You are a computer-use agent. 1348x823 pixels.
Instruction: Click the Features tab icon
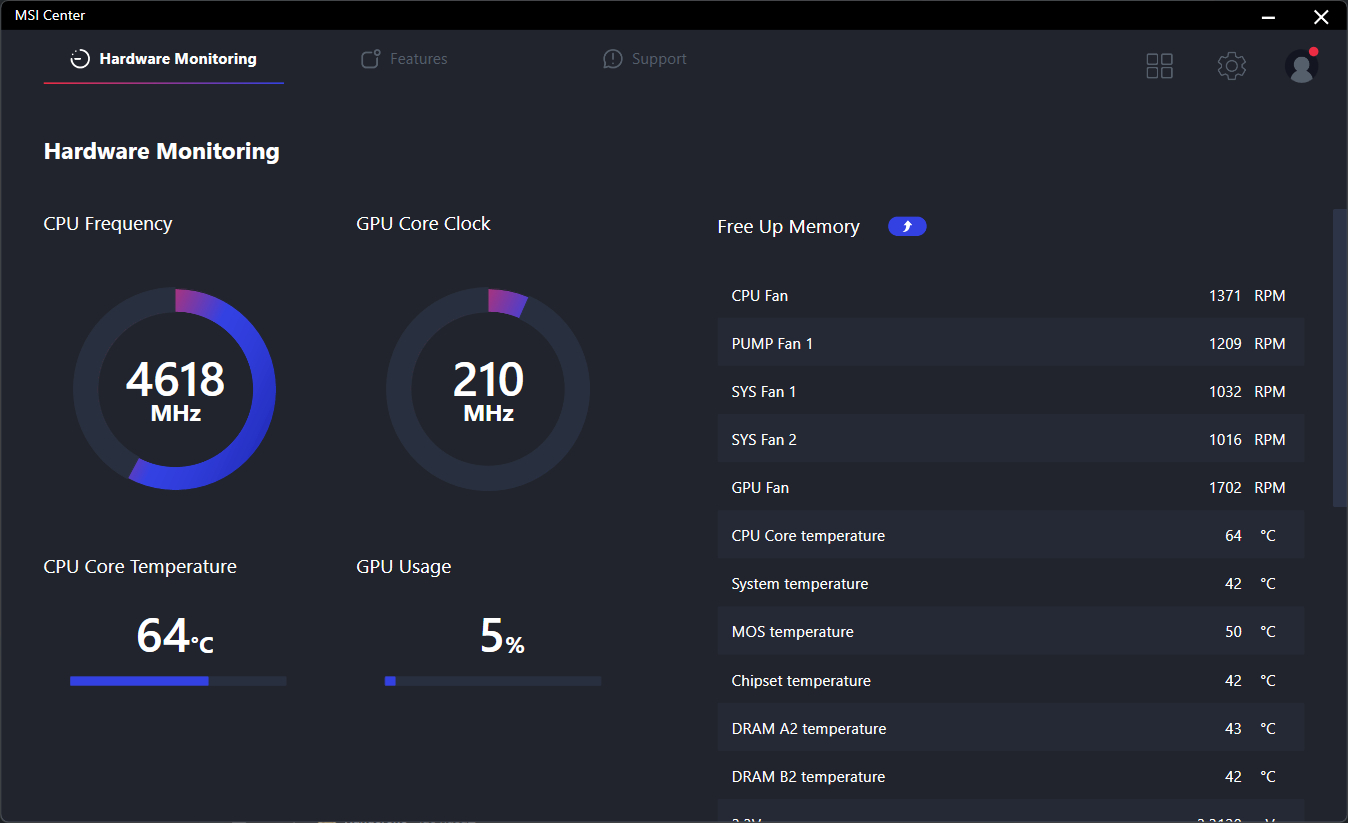370,59
